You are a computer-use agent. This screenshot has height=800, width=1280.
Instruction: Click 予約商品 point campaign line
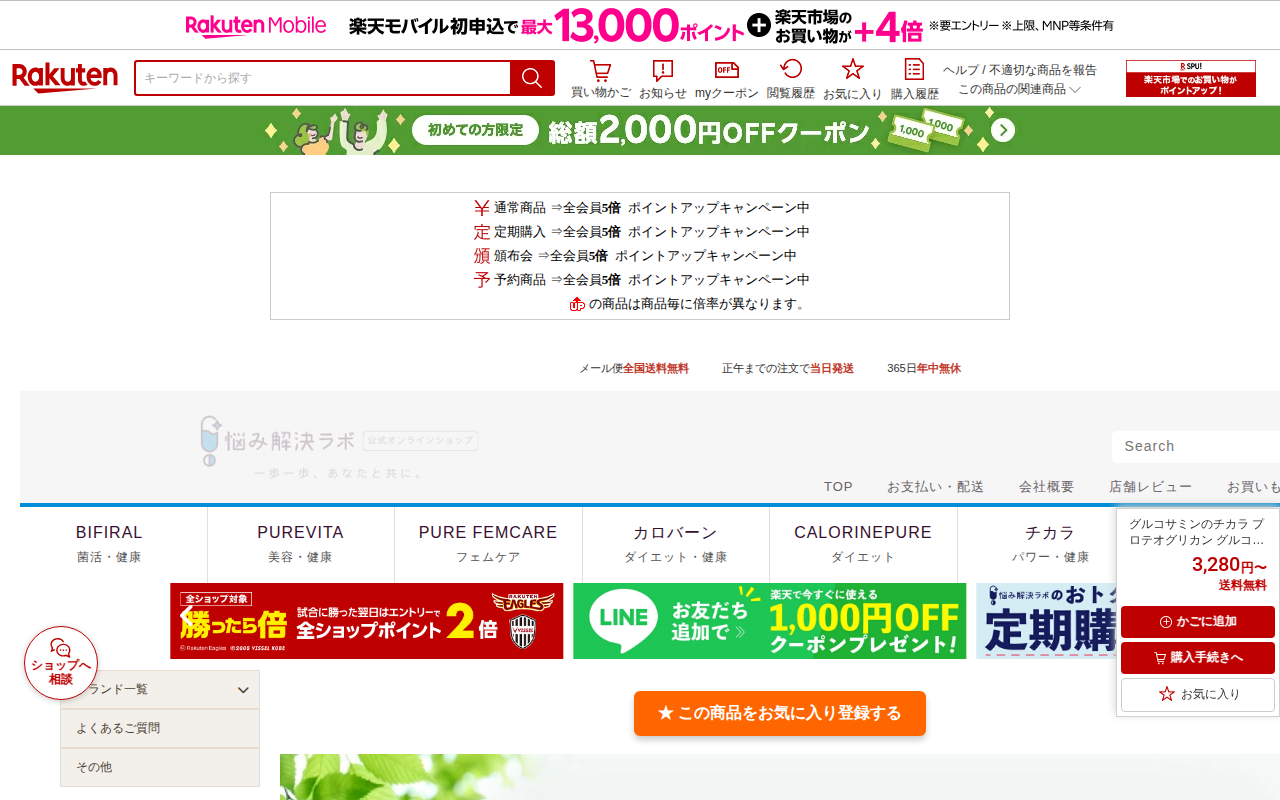641,280
